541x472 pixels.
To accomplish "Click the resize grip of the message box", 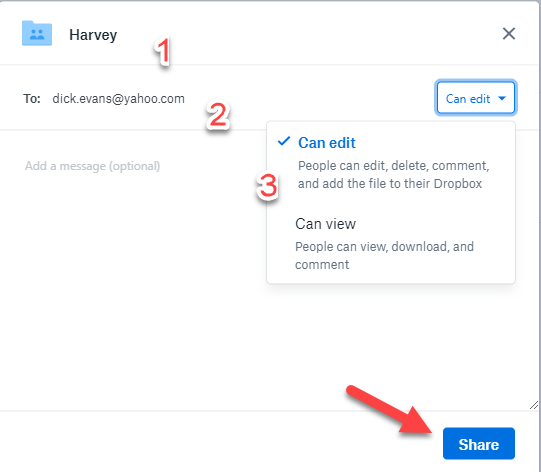I will pyautogui.click(x=534, y=405).
